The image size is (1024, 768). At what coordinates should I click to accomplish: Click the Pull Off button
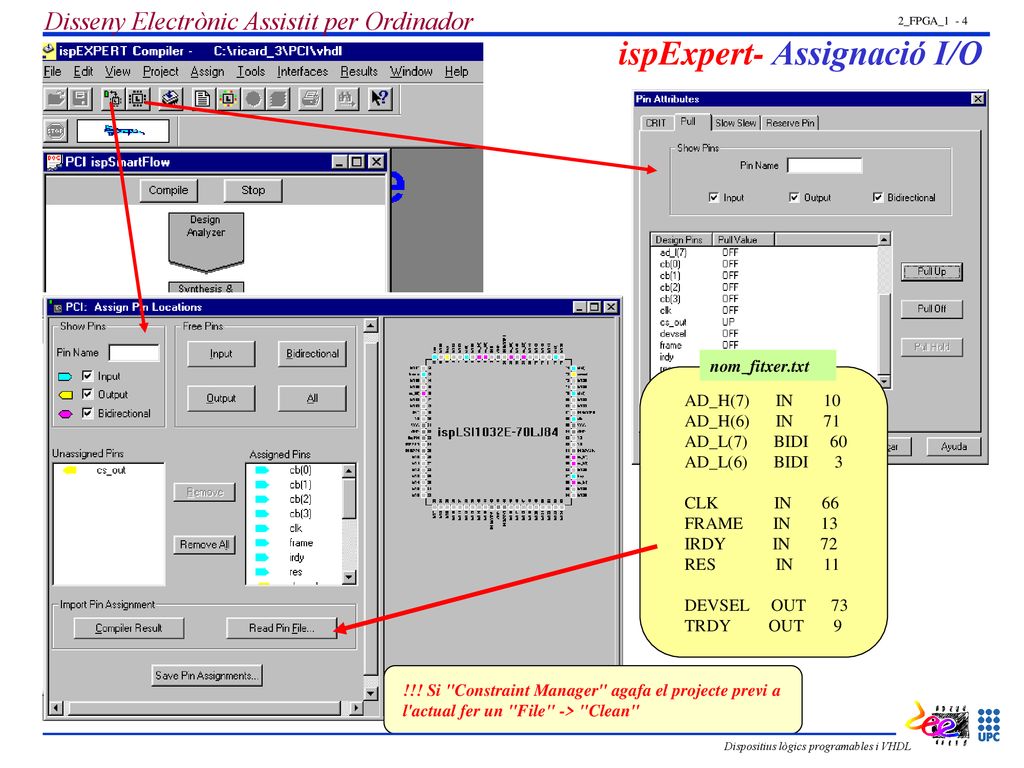point(931,308)
